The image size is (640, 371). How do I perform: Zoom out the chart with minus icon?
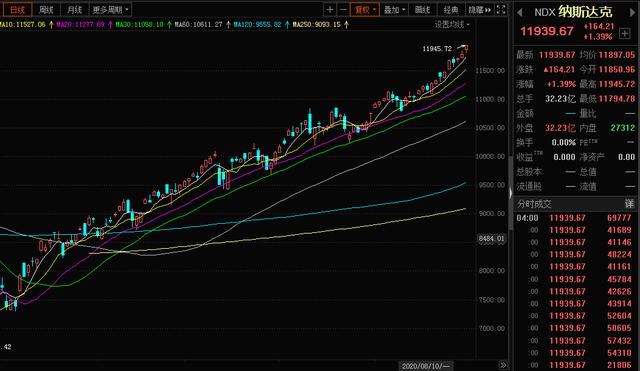point(343,9)
